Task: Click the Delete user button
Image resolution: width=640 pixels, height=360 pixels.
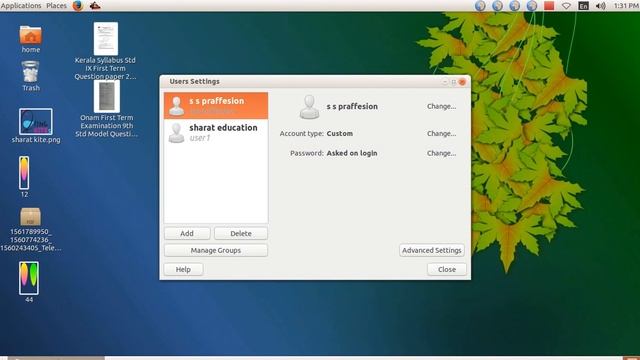Action: [x=241, y=233]
